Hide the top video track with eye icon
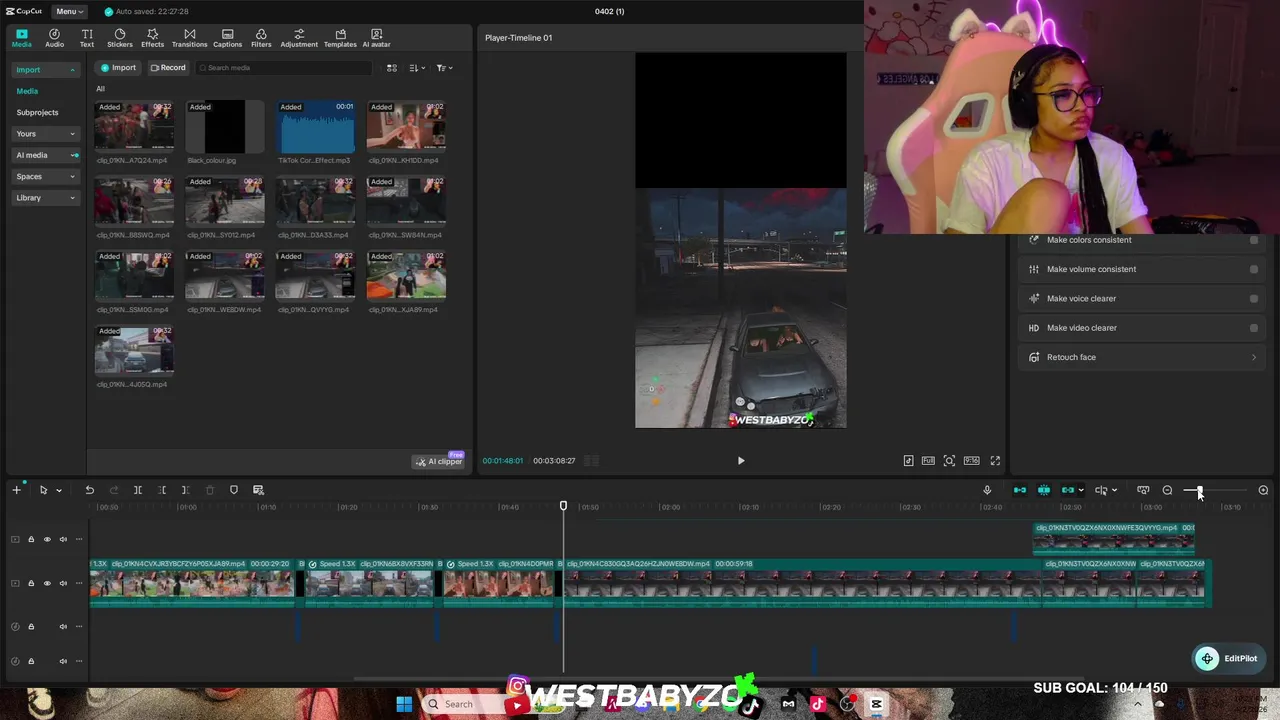Screen dimensions: 1280x720 (x=47, y=539)
